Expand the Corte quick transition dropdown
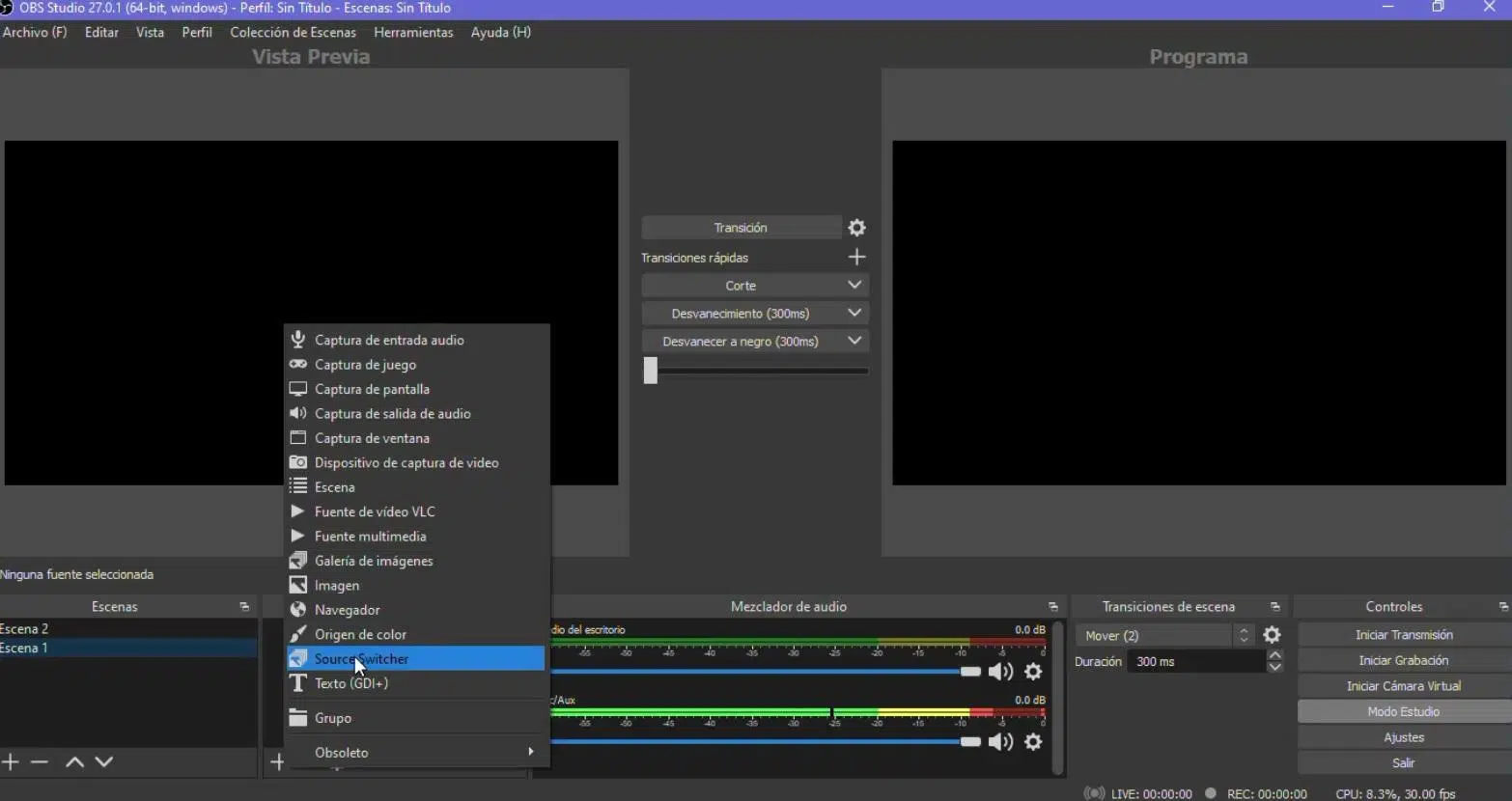Image resolution: width=1512 pixels, height=801 pixels. (x=854, y=286)
